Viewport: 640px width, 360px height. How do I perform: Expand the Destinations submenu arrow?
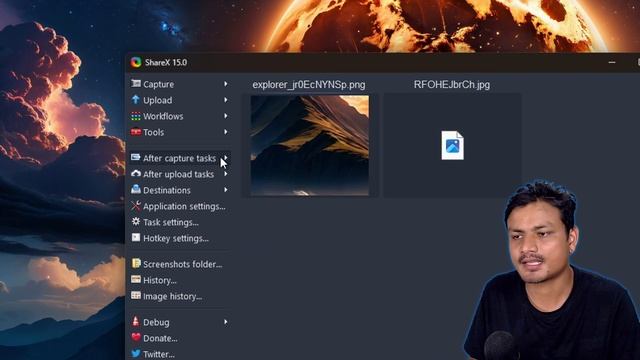(225, 190)
